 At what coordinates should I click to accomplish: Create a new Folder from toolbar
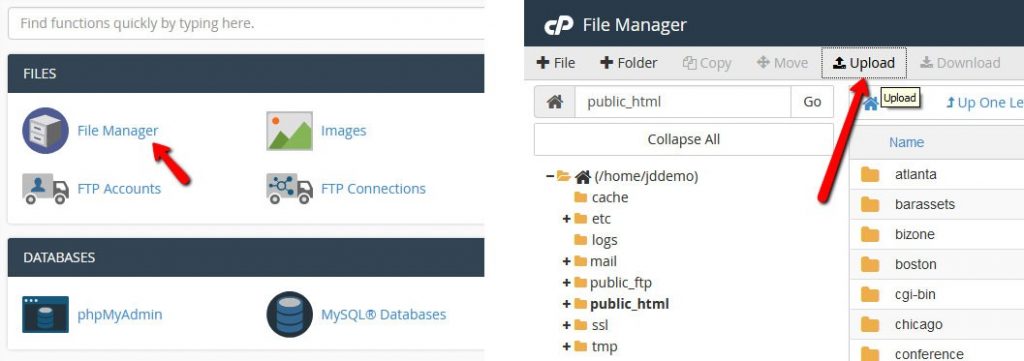pos(628,63)
